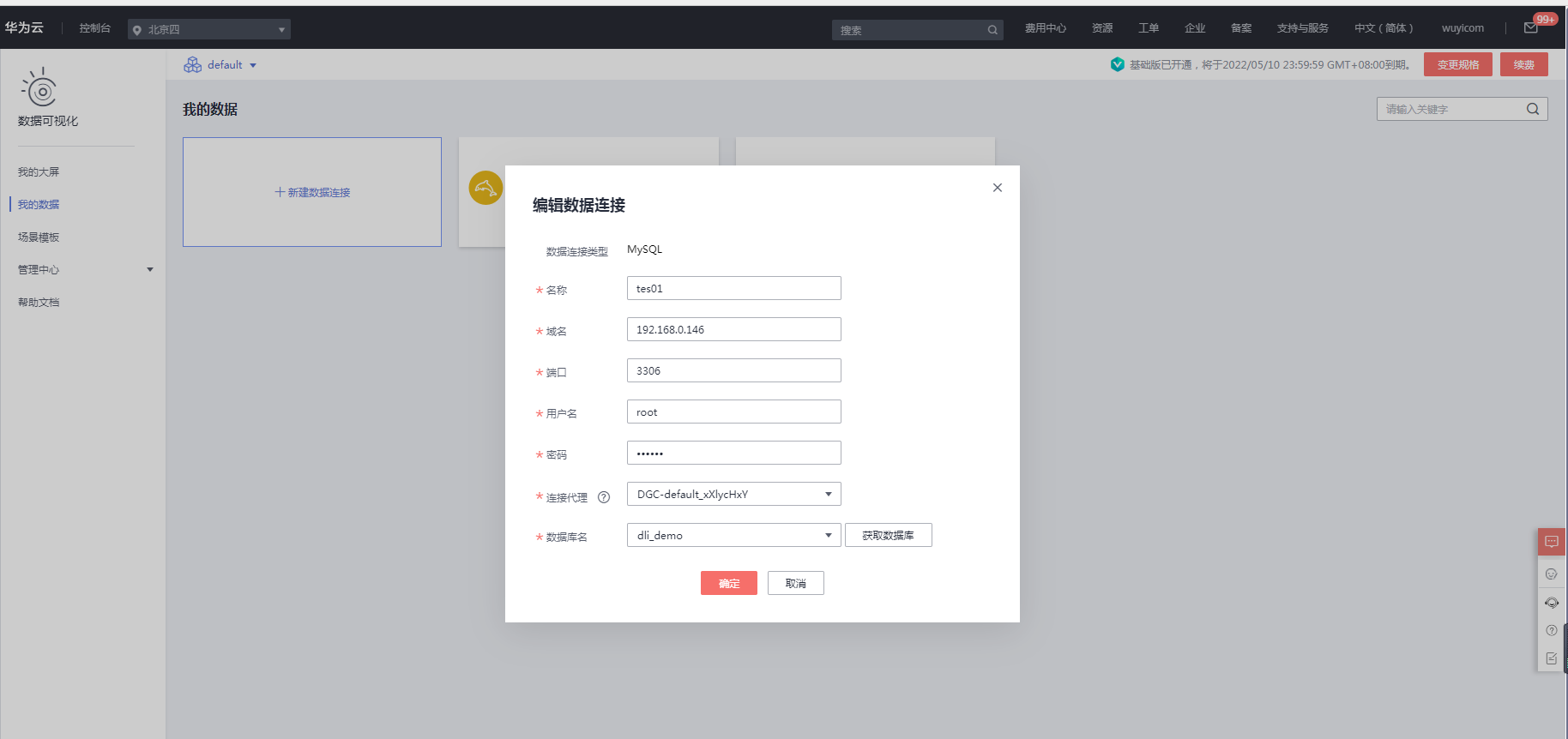Open the connection proxy DGC-default dropdown
The width and height of the screenshot is (1568, 739).
(x=734, y=494)
